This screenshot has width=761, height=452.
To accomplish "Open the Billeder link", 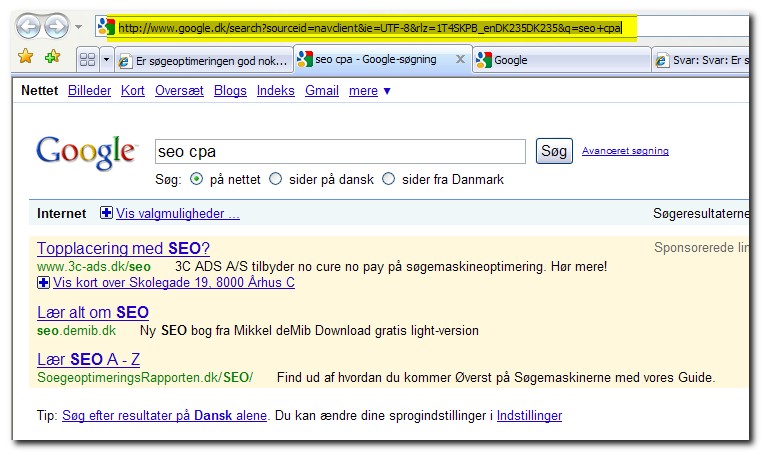I will 89,91.
